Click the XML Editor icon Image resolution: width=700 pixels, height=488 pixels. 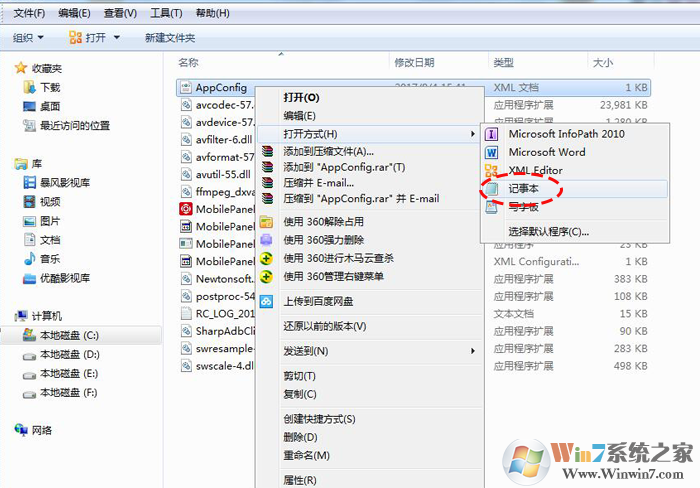click(x=491, y=170)
